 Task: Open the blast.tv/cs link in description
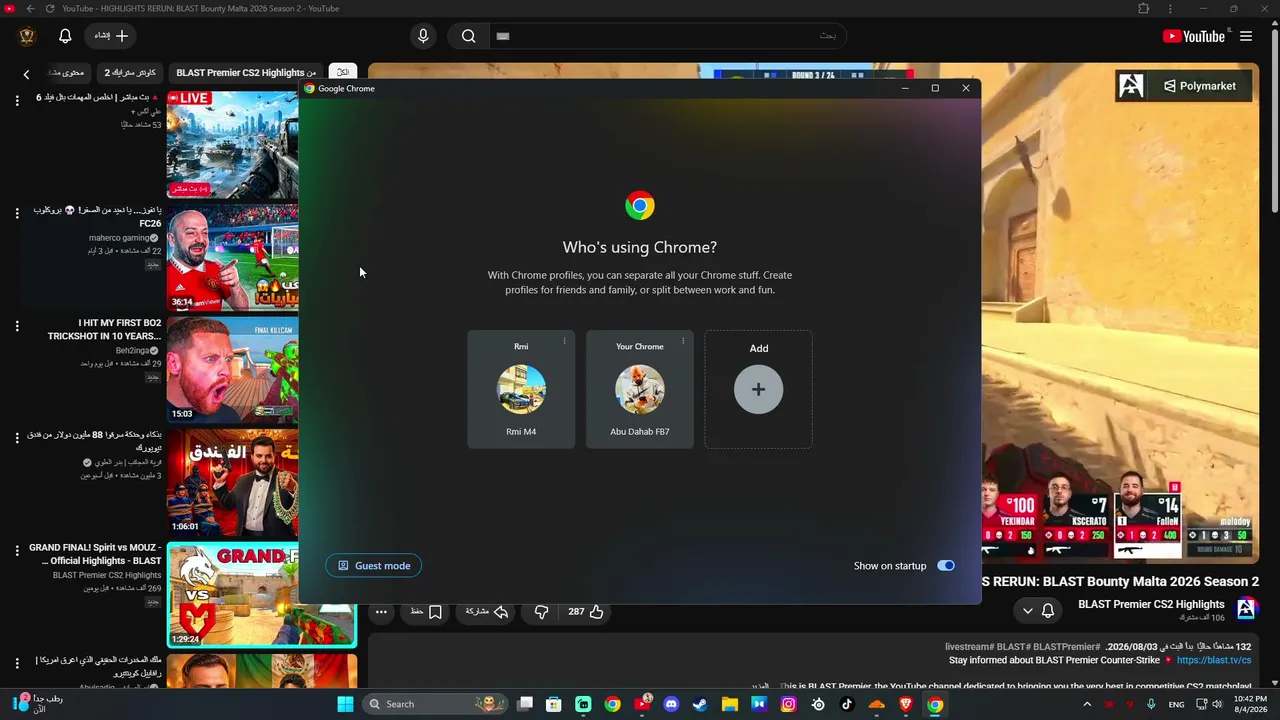point(1214,661)
